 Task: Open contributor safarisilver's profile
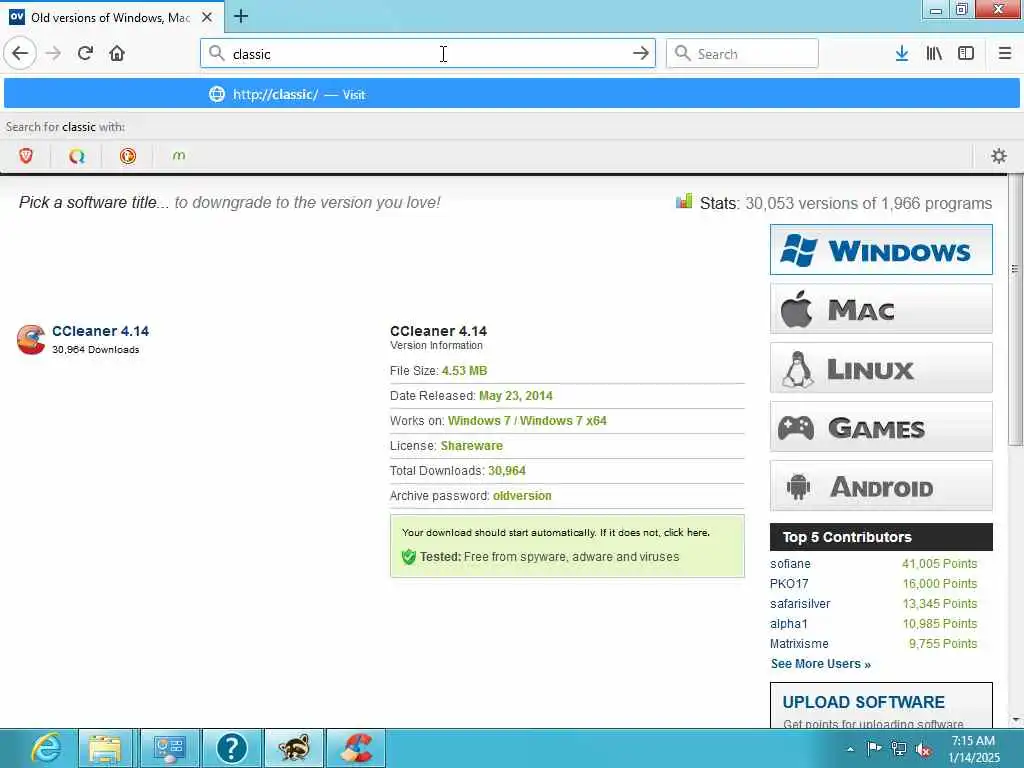800,603
